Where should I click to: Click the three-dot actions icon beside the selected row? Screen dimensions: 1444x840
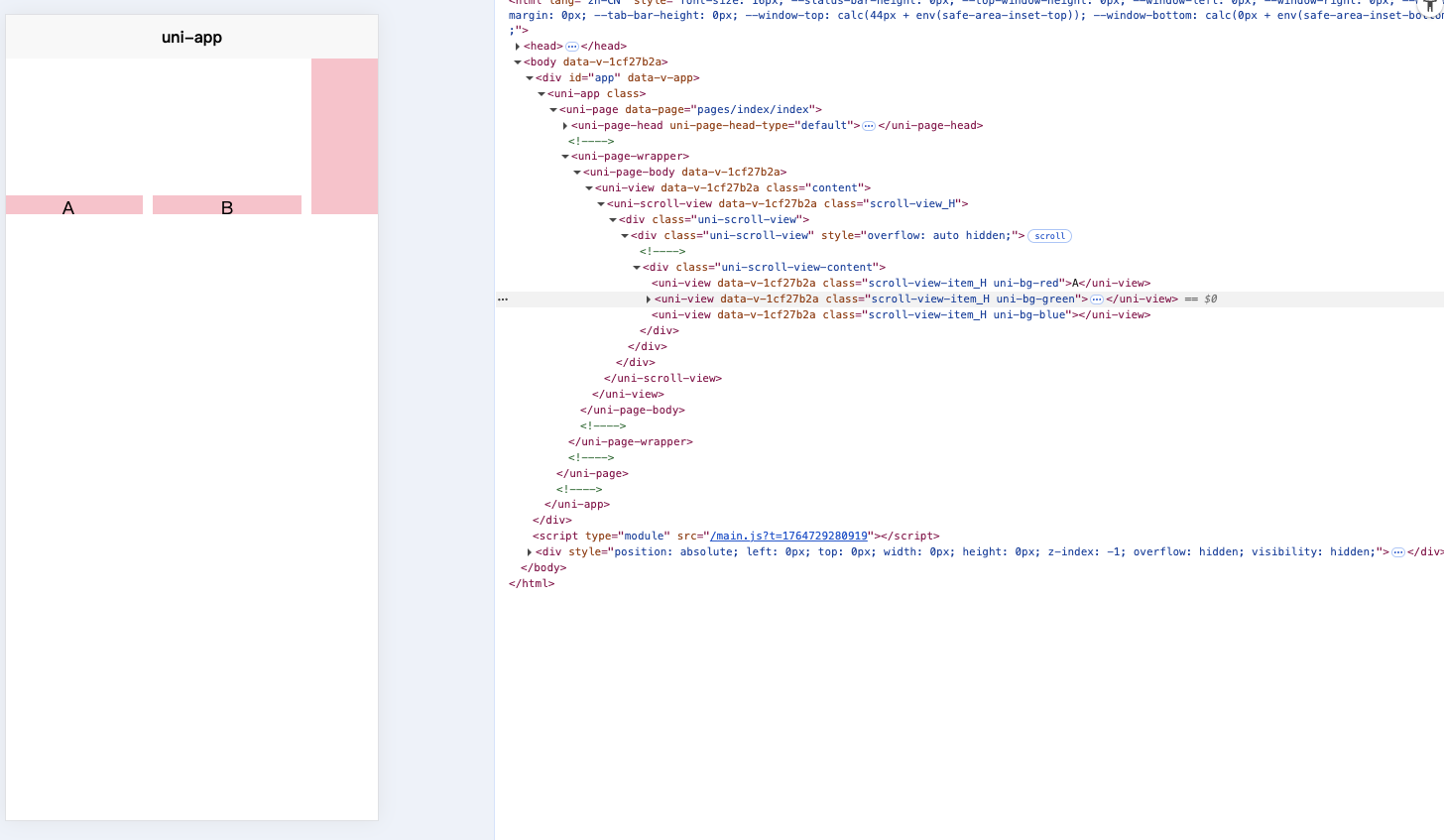coord(503,300)
